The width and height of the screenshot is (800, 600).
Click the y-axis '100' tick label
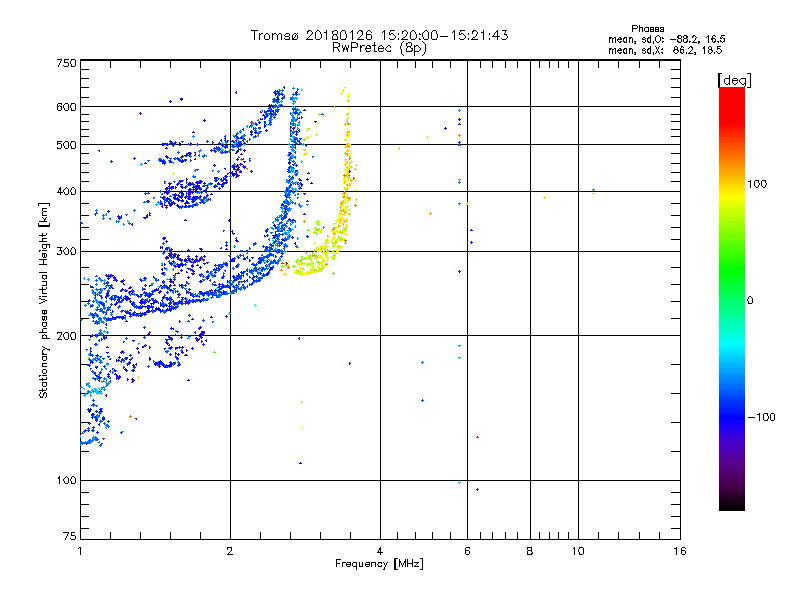pyautogui.click(x=66, y=480)
